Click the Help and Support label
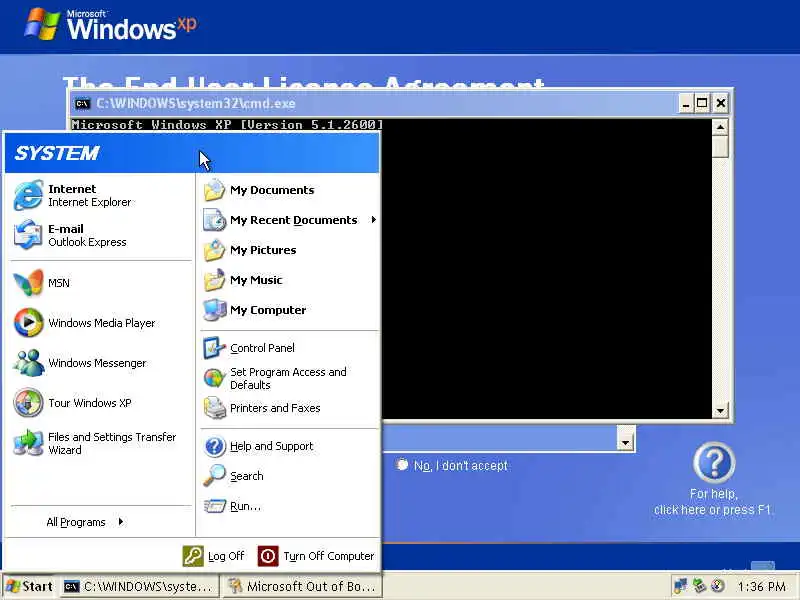 click(271, 446)
